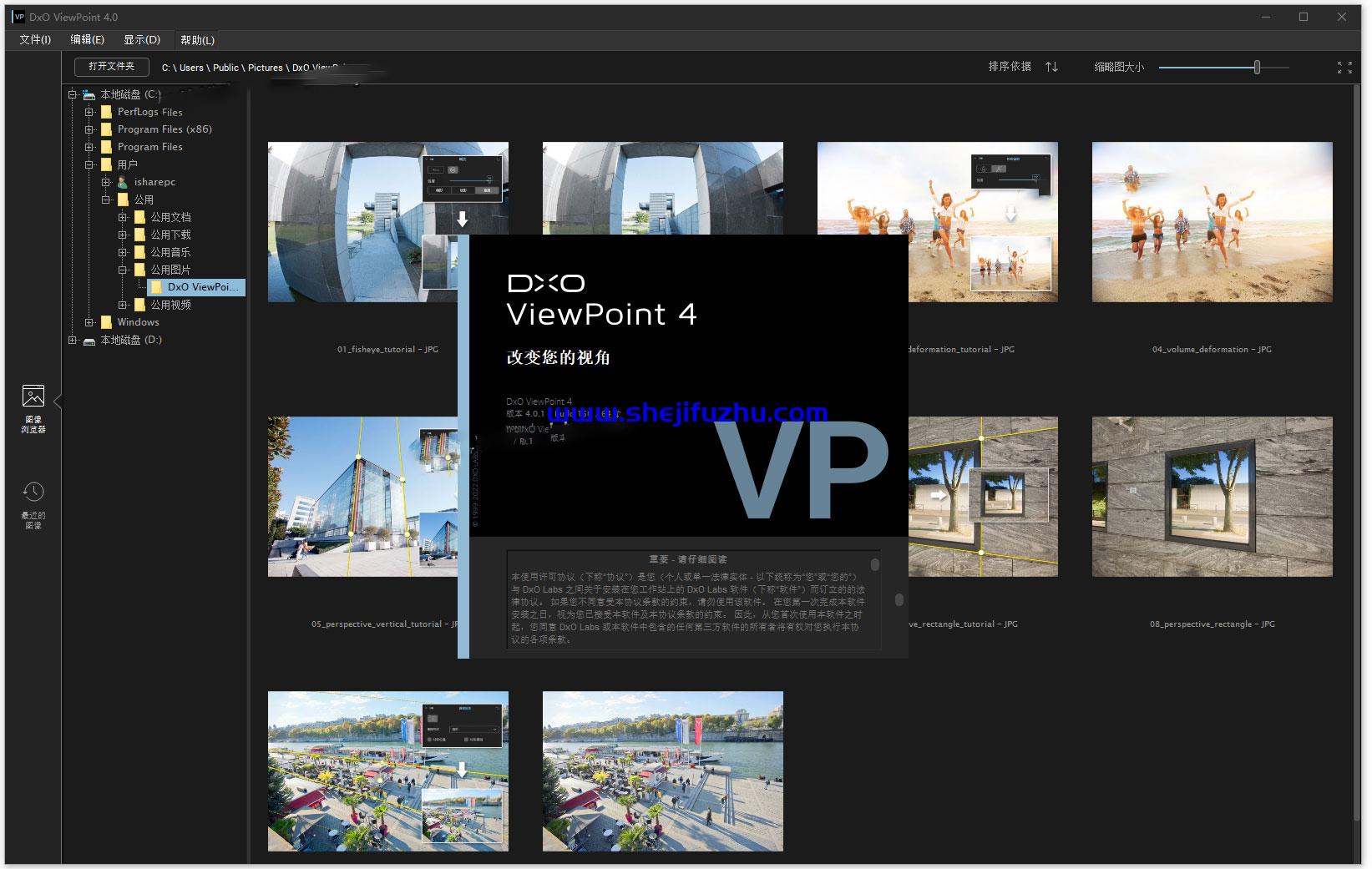Select the 公用音乐 folder
The image size is (1372, 869).
click(170, 252)
